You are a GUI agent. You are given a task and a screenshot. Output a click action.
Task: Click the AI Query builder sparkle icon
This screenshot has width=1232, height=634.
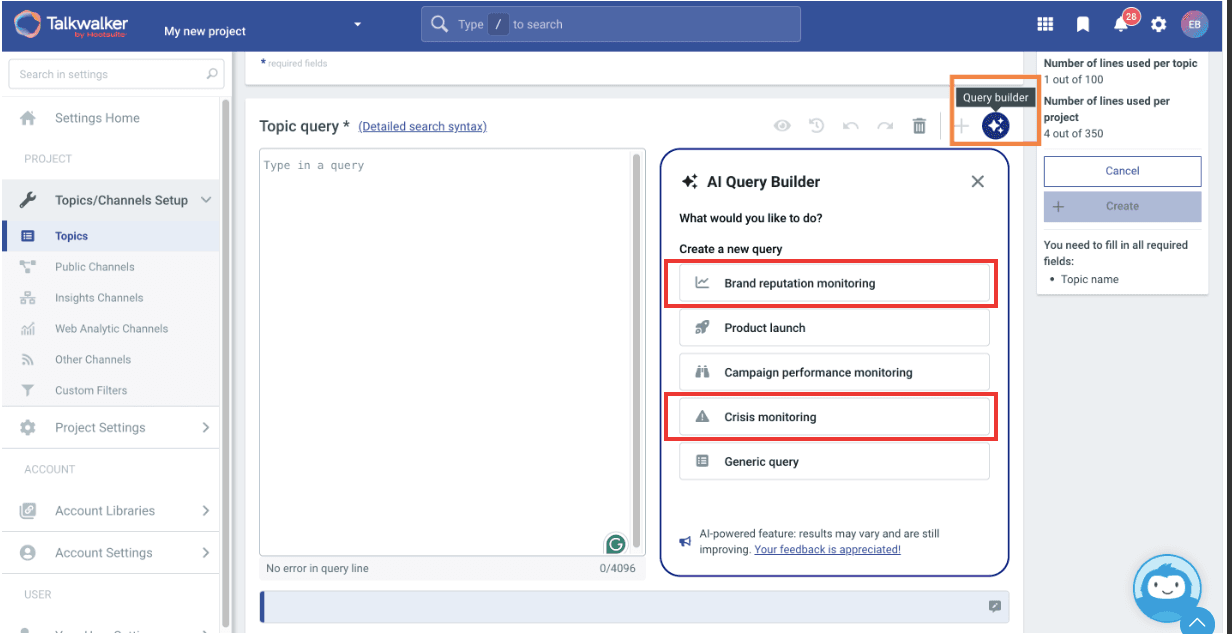(x=995, y=126)
